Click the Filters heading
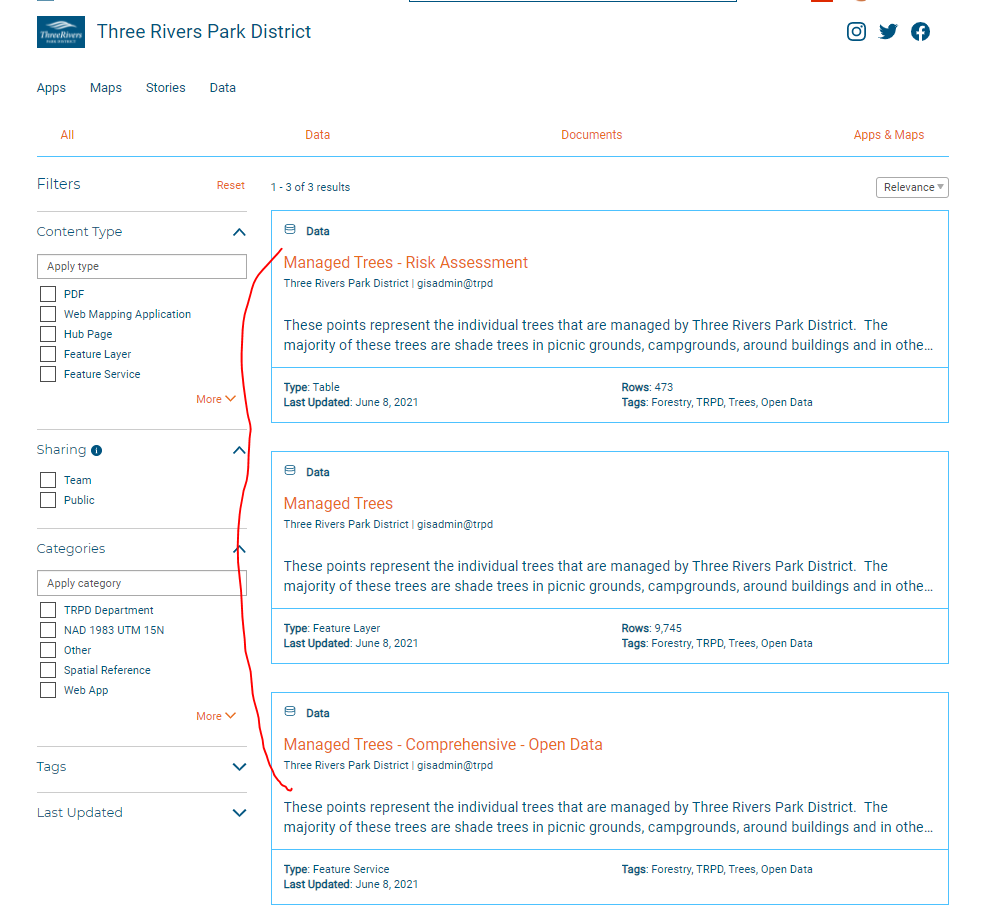The image size is (992, 911). [x=59, y=184]
